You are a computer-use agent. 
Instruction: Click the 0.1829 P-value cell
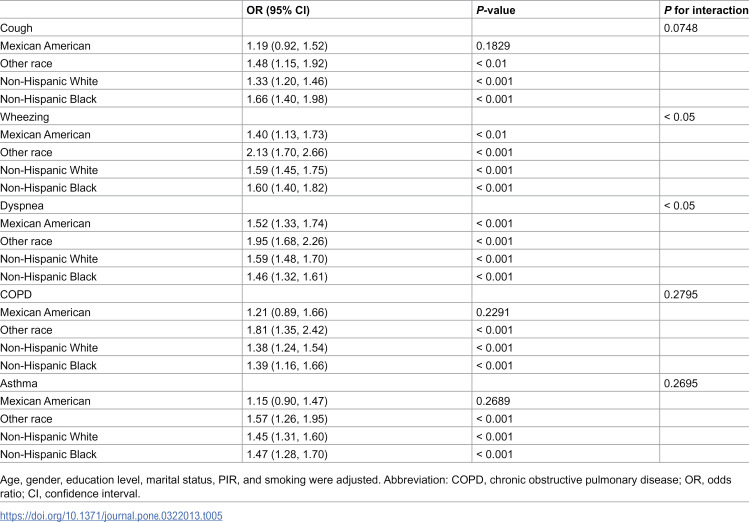[x=493, y=46]
